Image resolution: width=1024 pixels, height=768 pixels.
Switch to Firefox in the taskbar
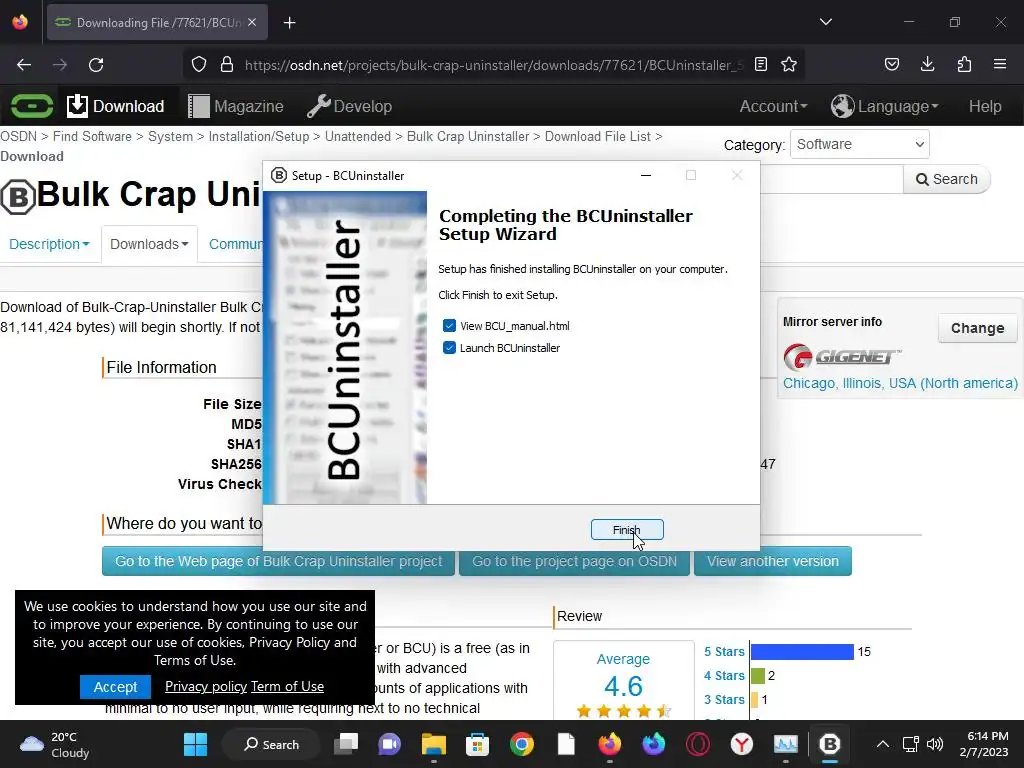click(610, 744)
